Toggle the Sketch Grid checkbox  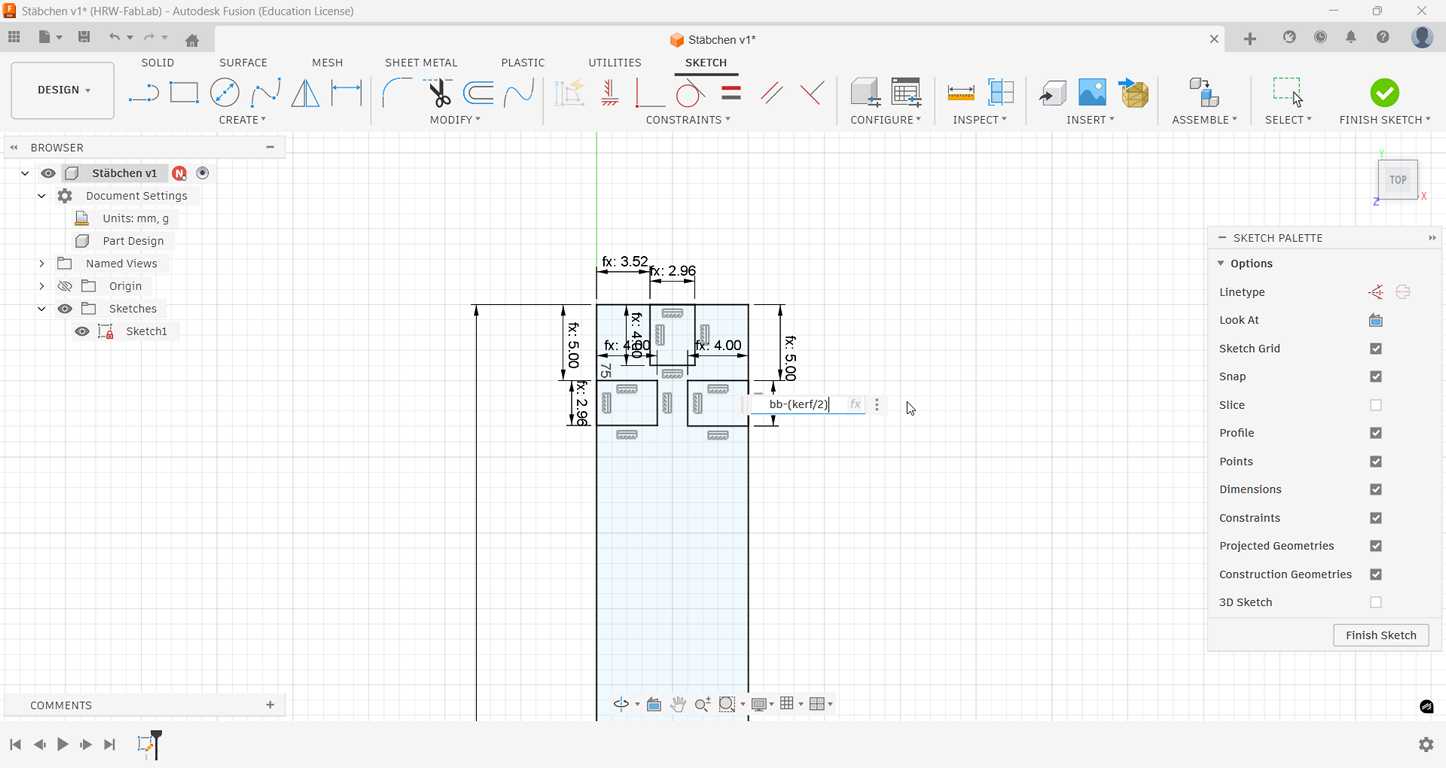click(x=1376, y=348)
